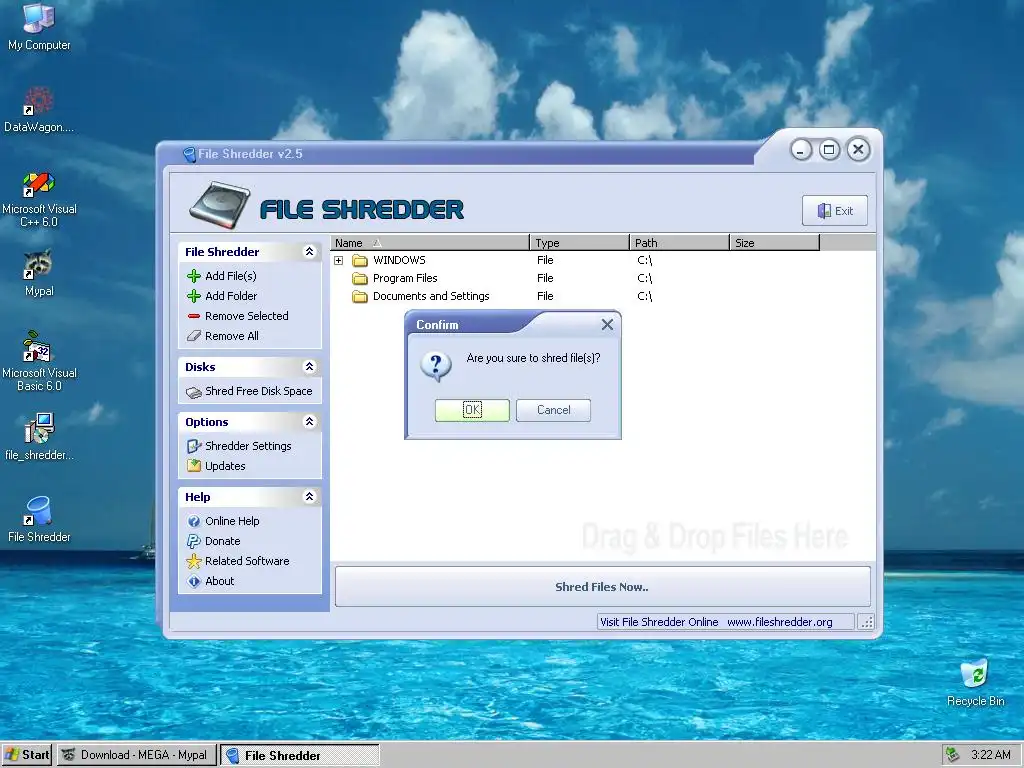Image resolution: width=1024 pixels, height=768 pixels.
Task: Click the hard drive logo in File Shredder header
Action: pyautogui.click(x=219, y=206)
